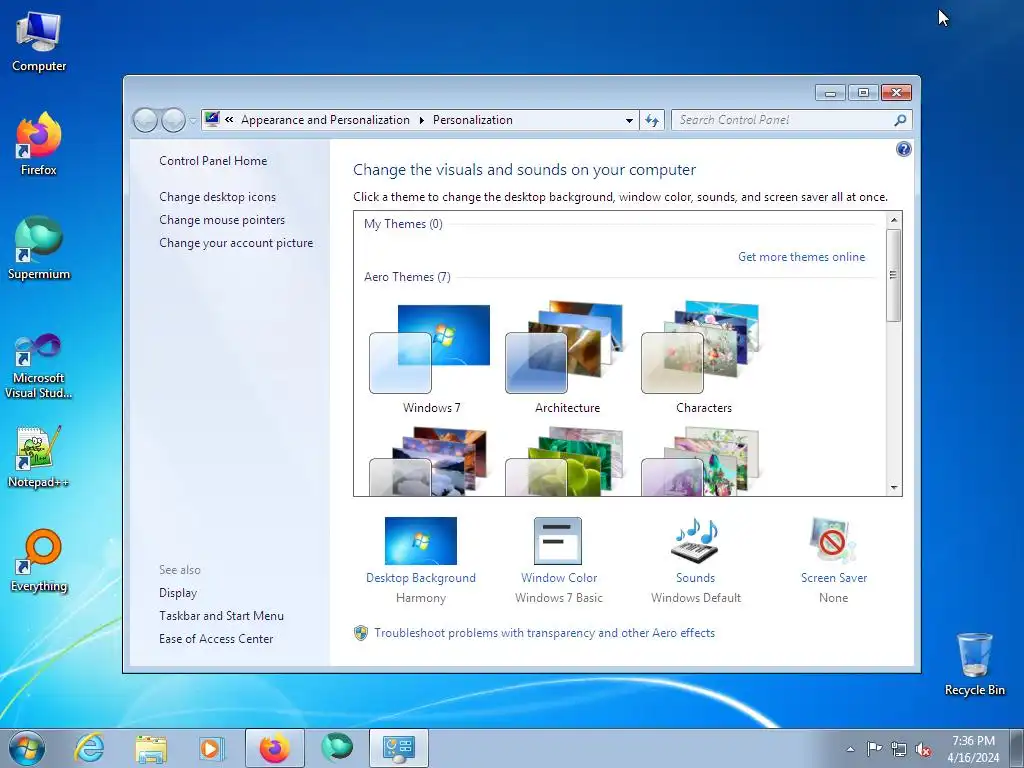Open the Window Color icon
The width and height of the screenshot is (1024, 768).
coord(558,541)
